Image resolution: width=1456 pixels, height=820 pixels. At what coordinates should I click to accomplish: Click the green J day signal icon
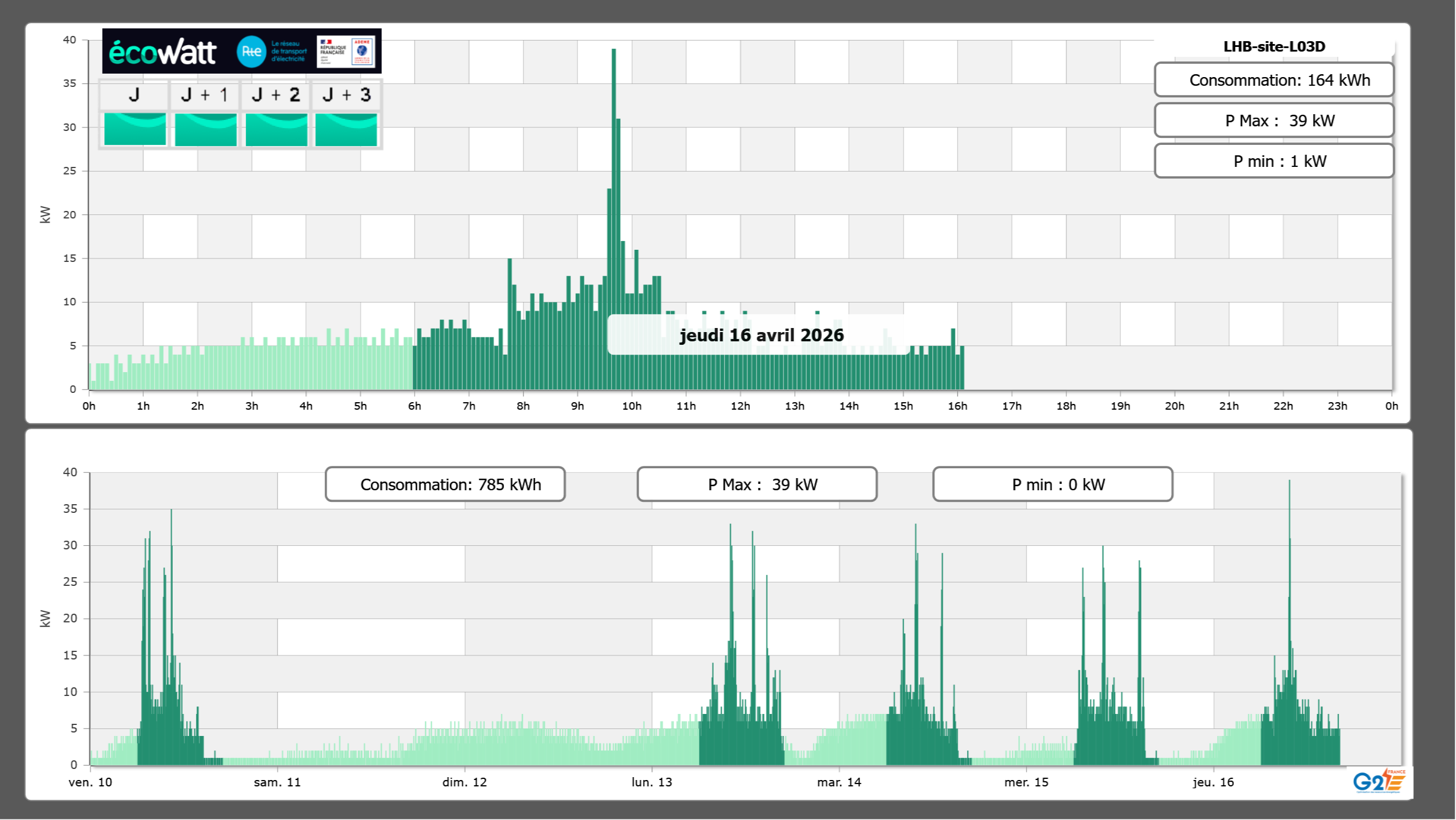[135, 129]
